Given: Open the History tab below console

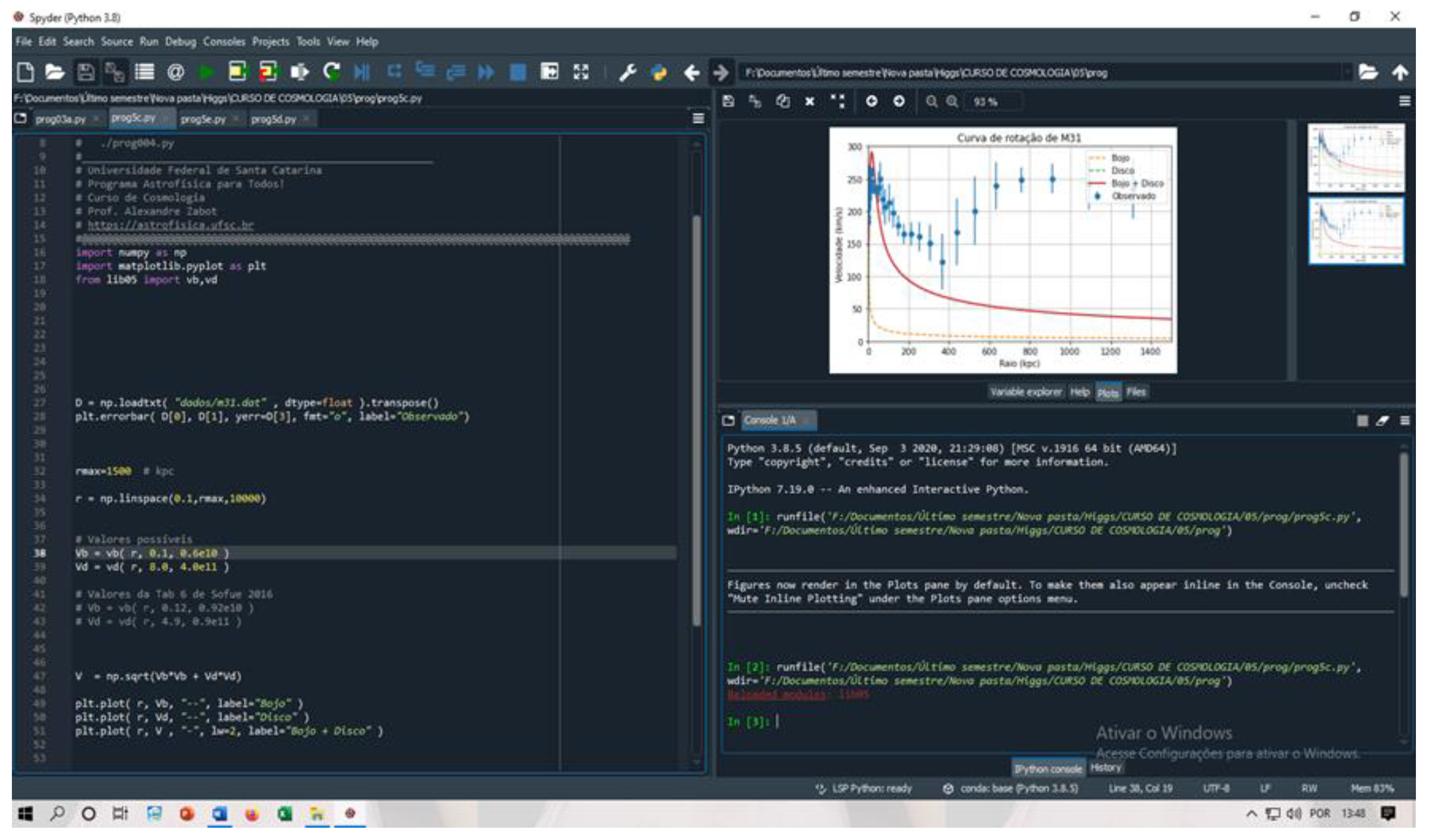Looking at the screenshot, I should tap(1105, 768).
